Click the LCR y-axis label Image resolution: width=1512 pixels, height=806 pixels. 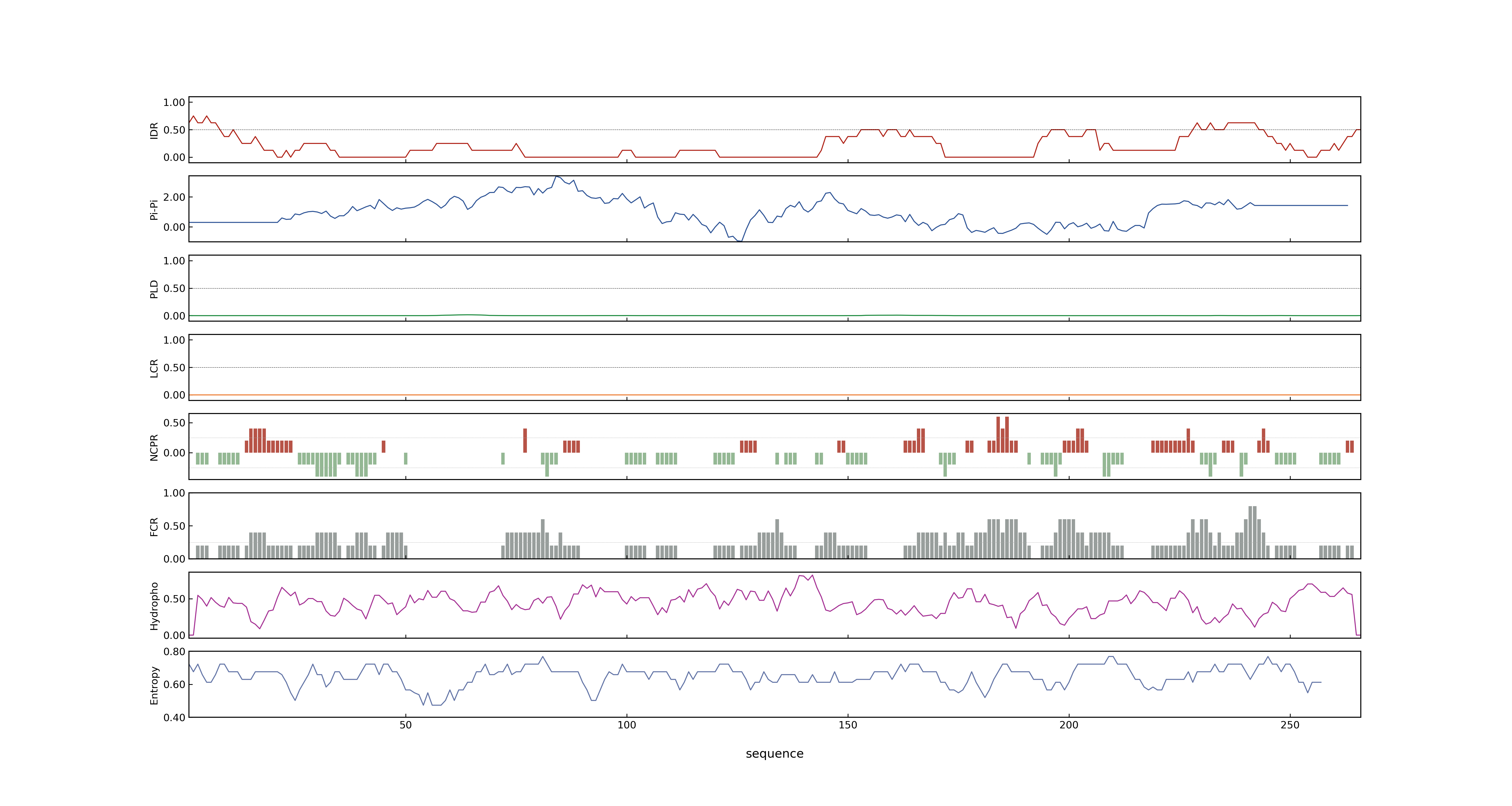(x=154, y=368)
